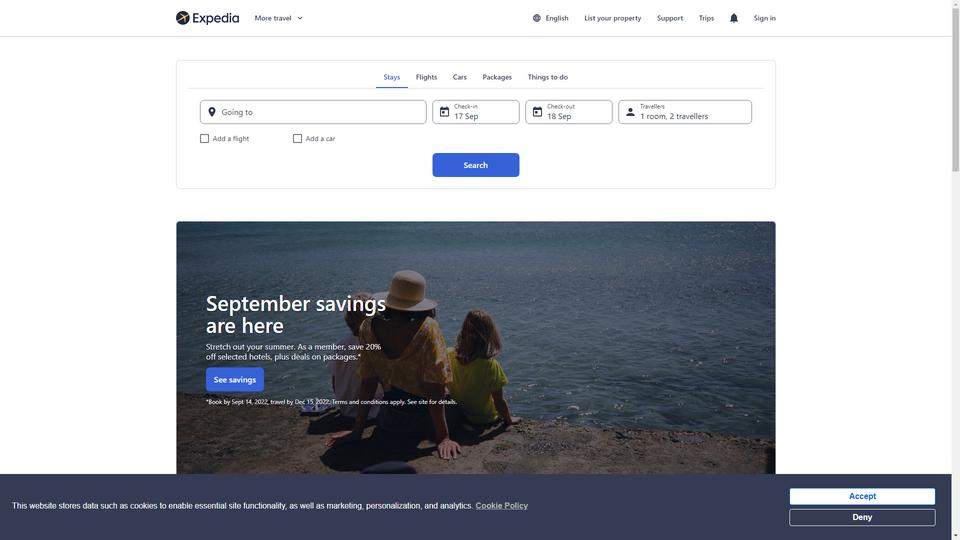Enable the Add a car checkbox

point(297,138)
